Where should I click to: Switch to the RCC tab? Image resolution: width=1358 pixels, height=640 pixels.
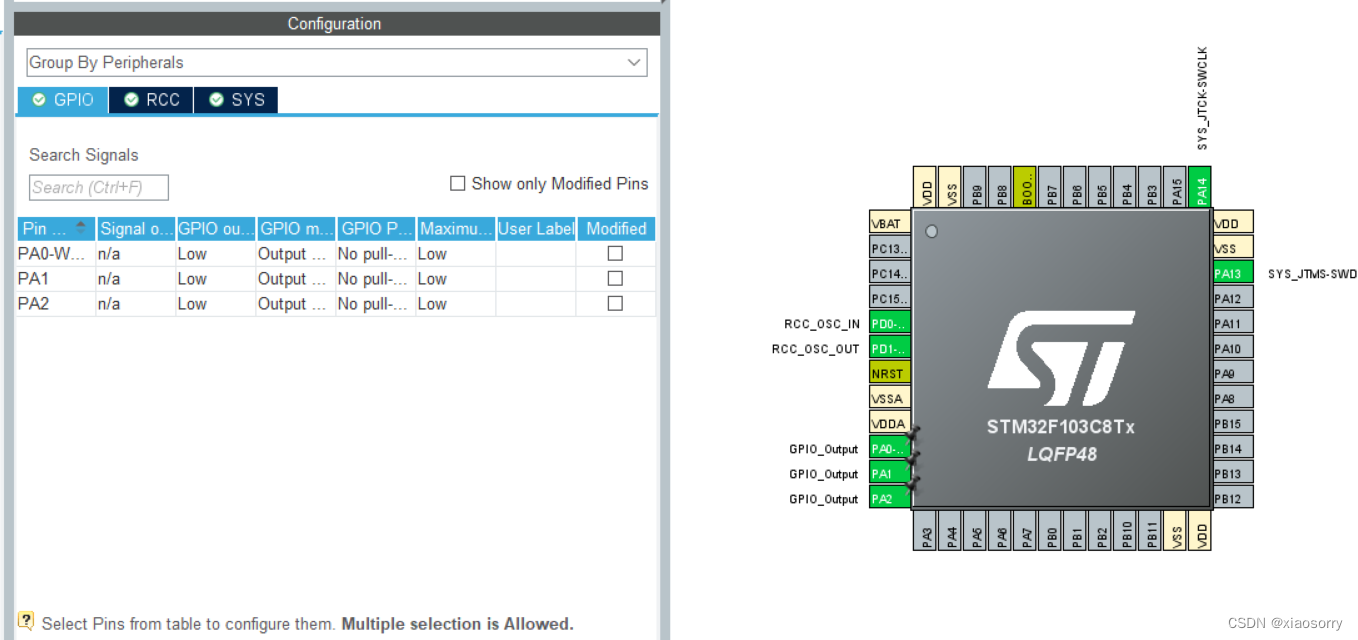point(151,100)
